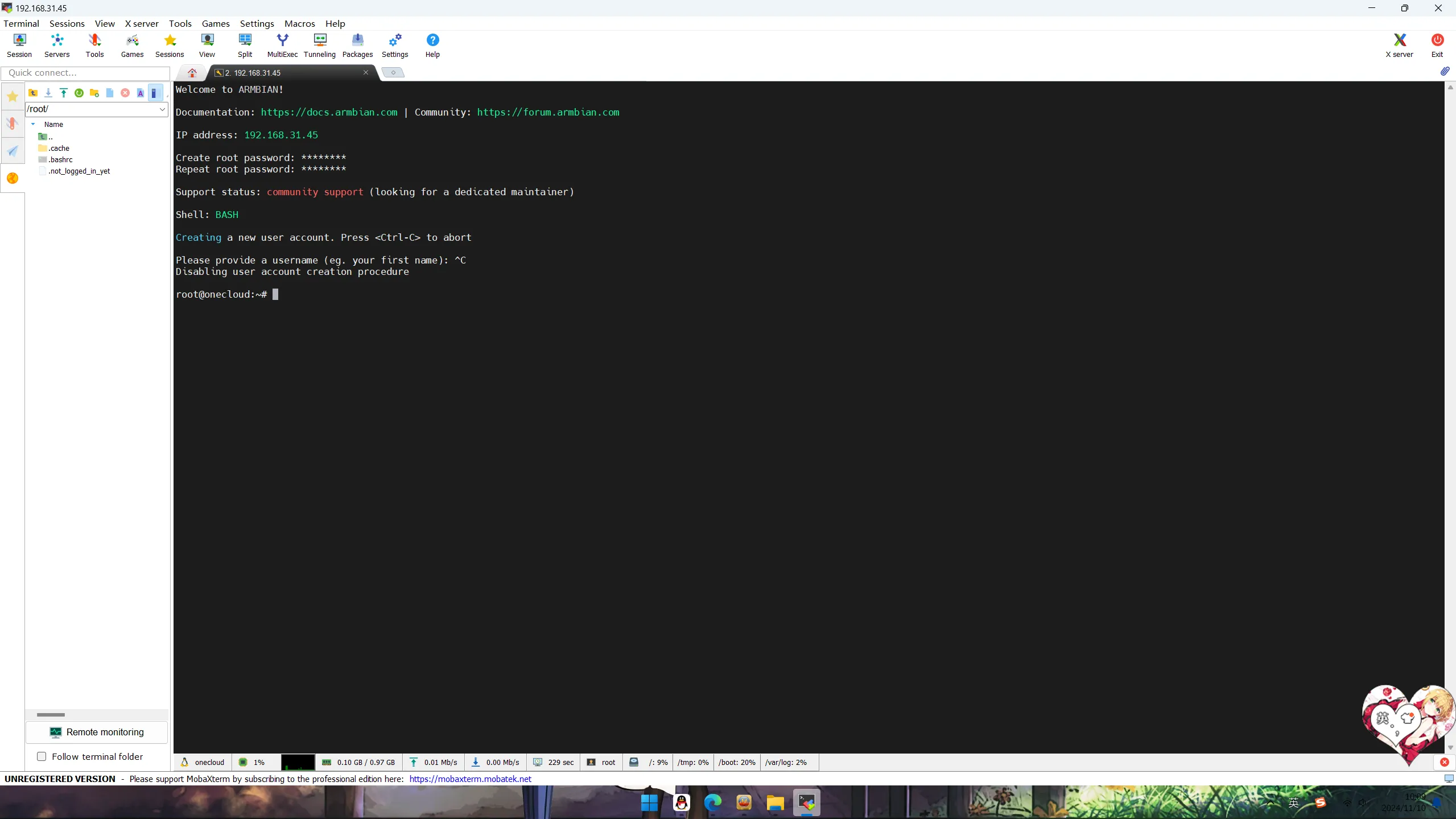The width and height of the screenshot is (1456, 819).
Task: Collapse the Name column sort arrow
Action: click(x=33, y=124)
